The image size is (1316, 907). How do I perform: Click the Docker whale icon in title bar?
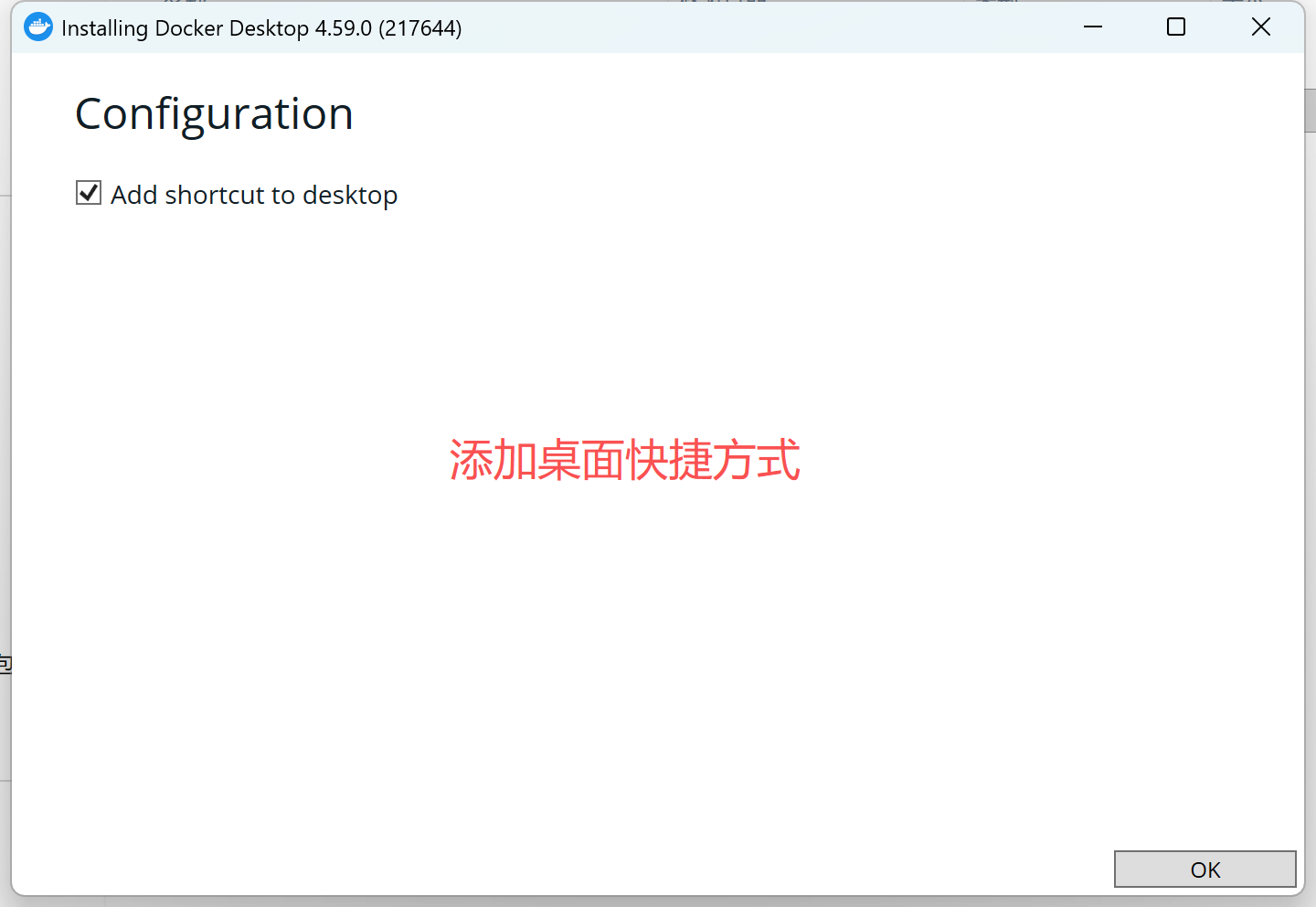tap(38, 27)
